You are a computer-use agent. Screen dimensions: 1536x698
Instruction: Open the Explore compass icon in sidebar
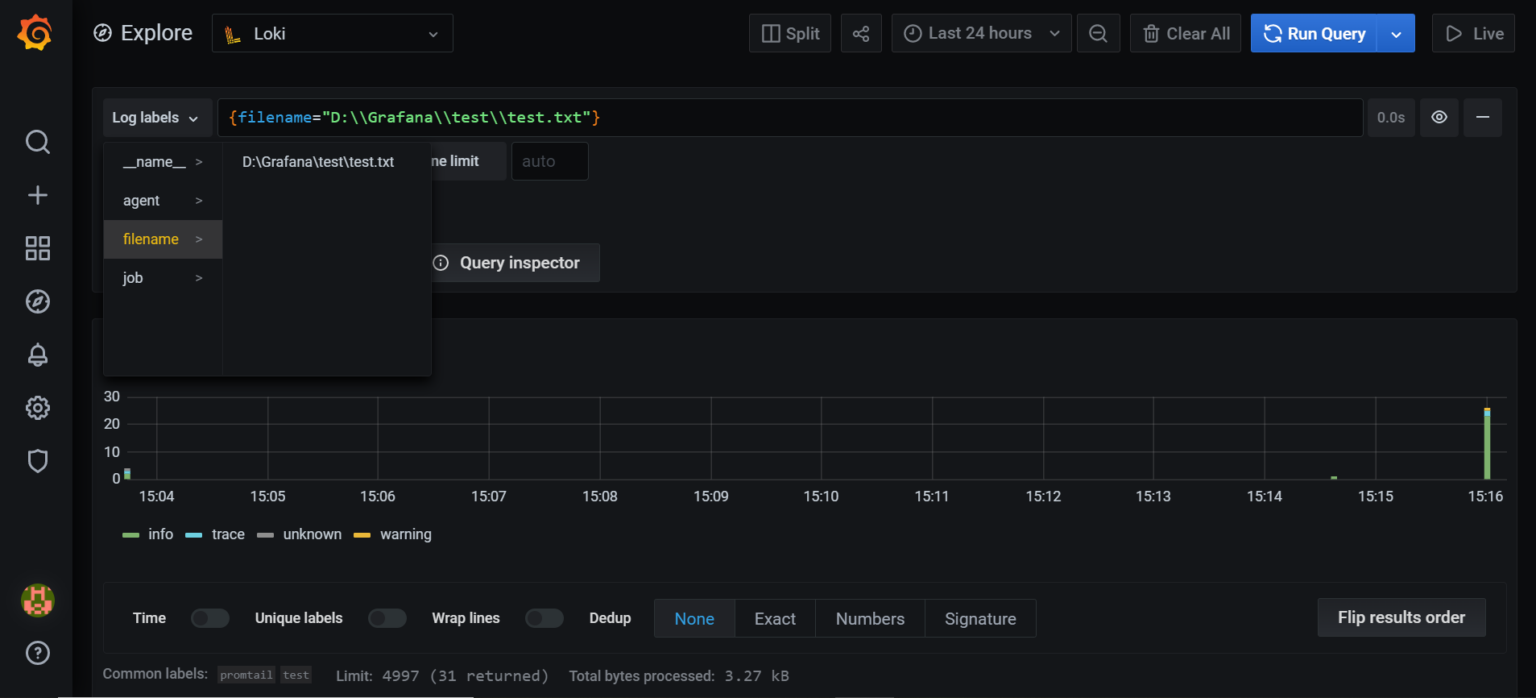(37, 301)
